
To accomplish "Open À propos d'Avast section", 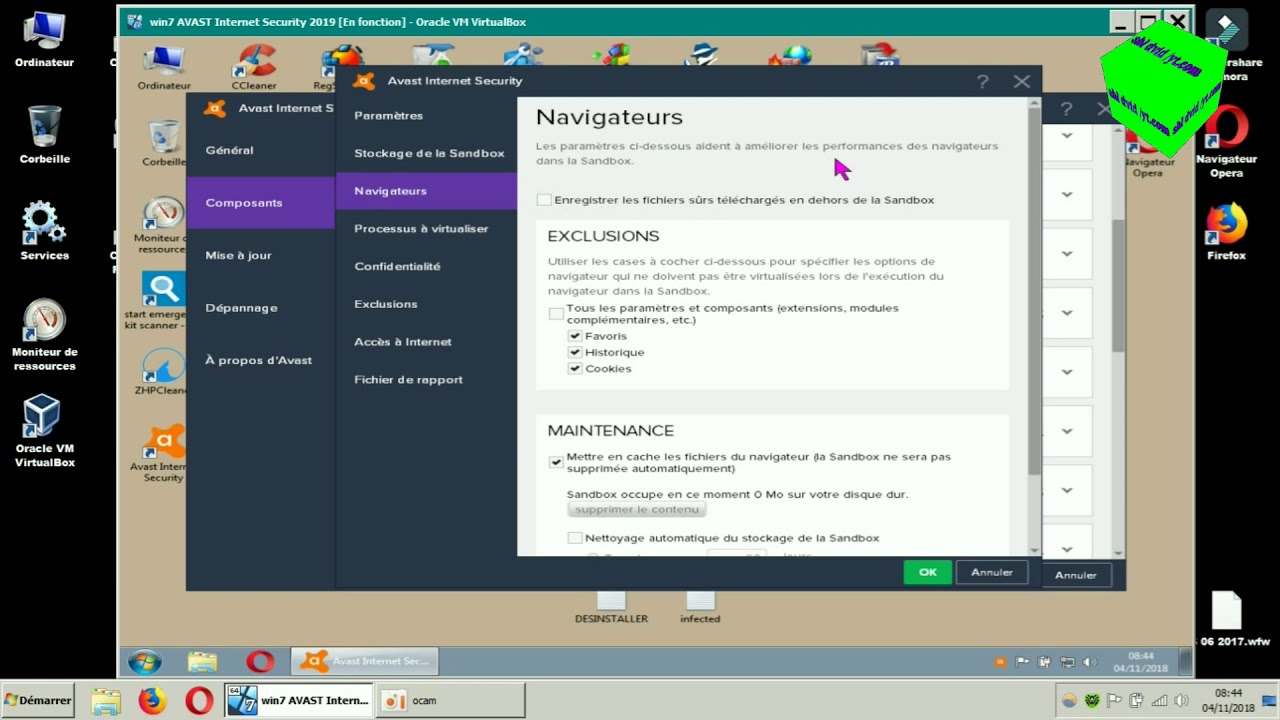I will coord(260,360).
